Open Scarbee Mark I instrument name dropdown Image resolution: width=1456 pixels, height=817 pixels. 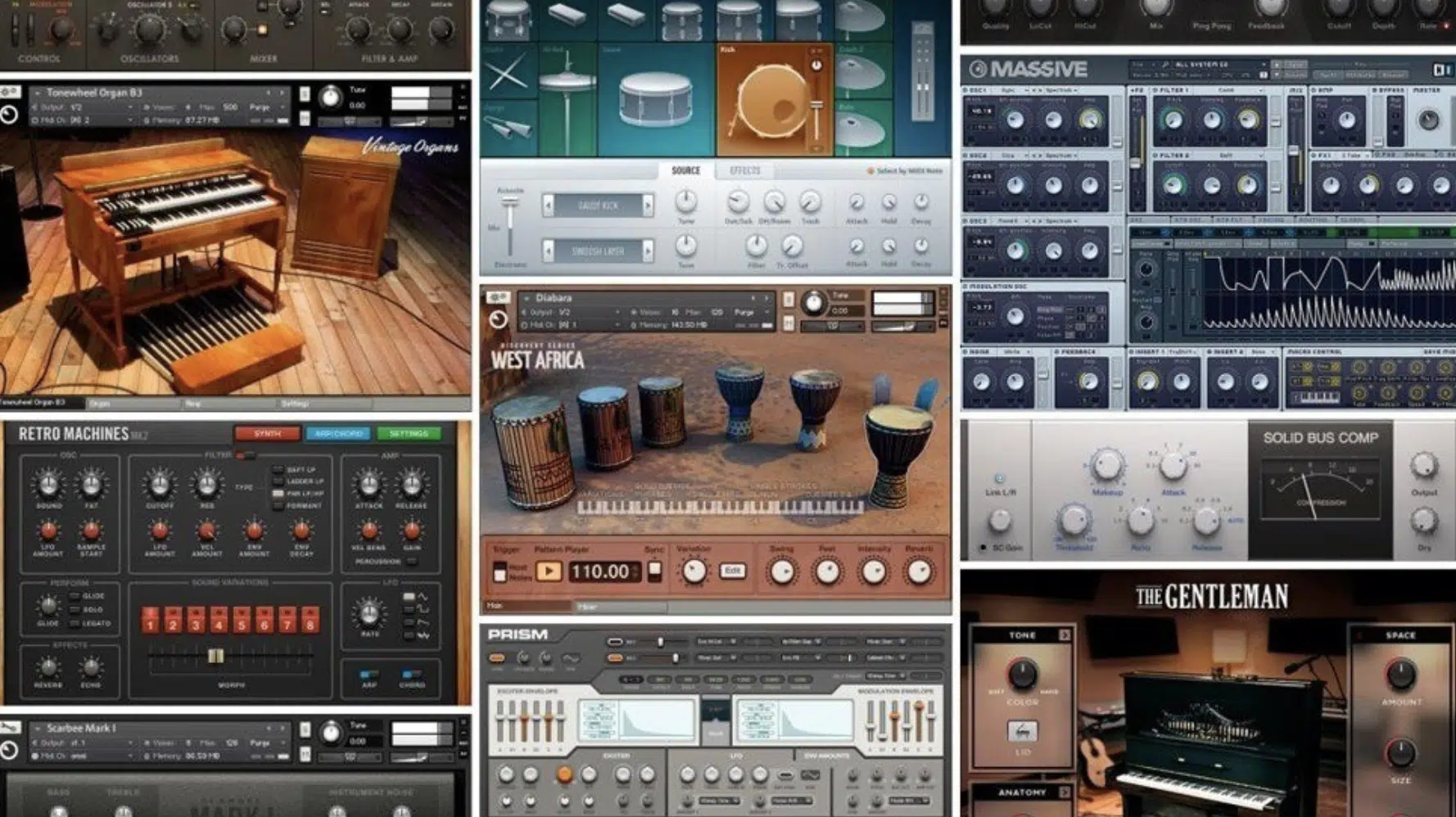(37, 729)
